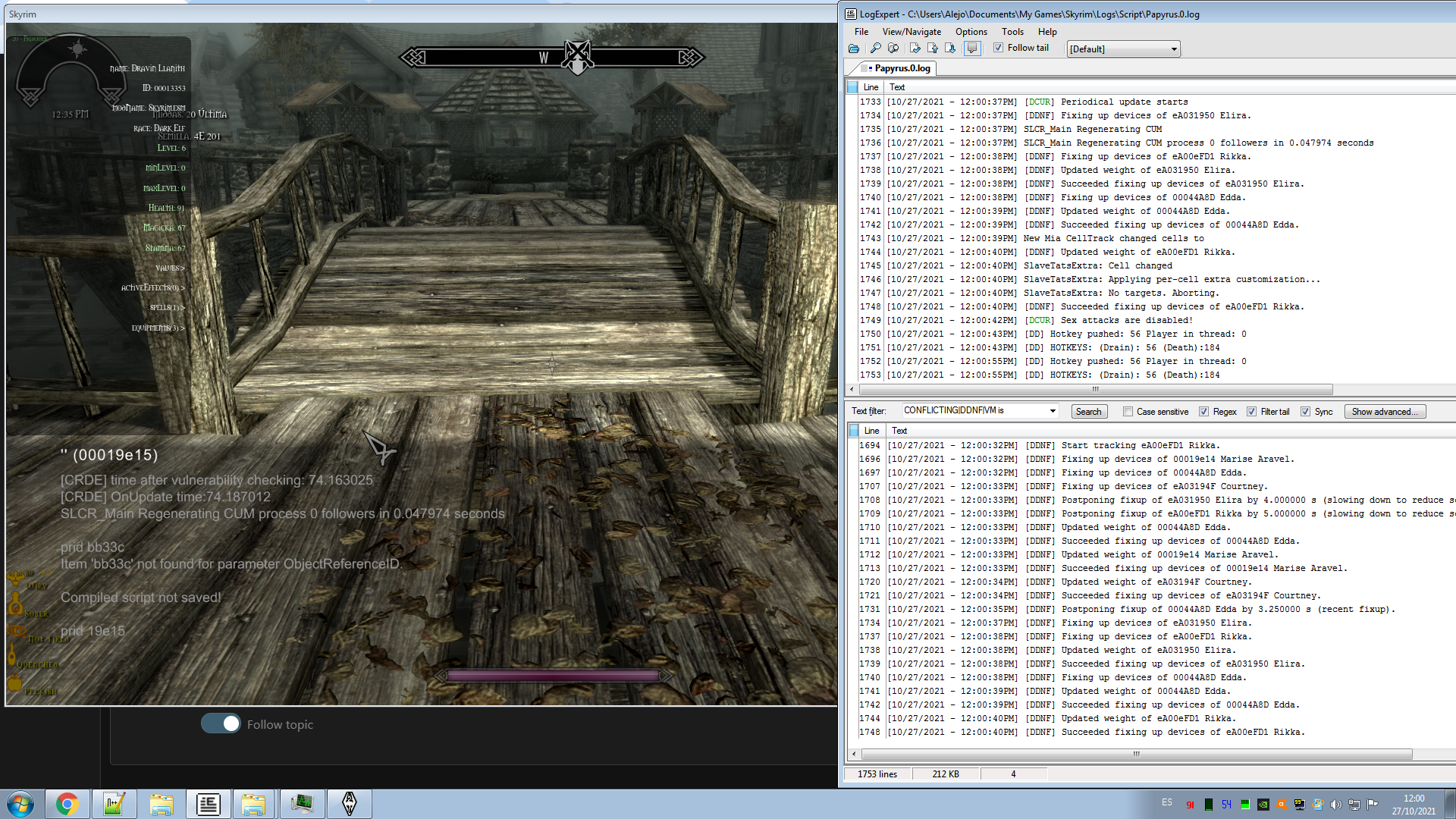Click the monitor tray icon showing 99
Image resolution: width=1456 pixels, height=819 pixels.
(1299, 805)
